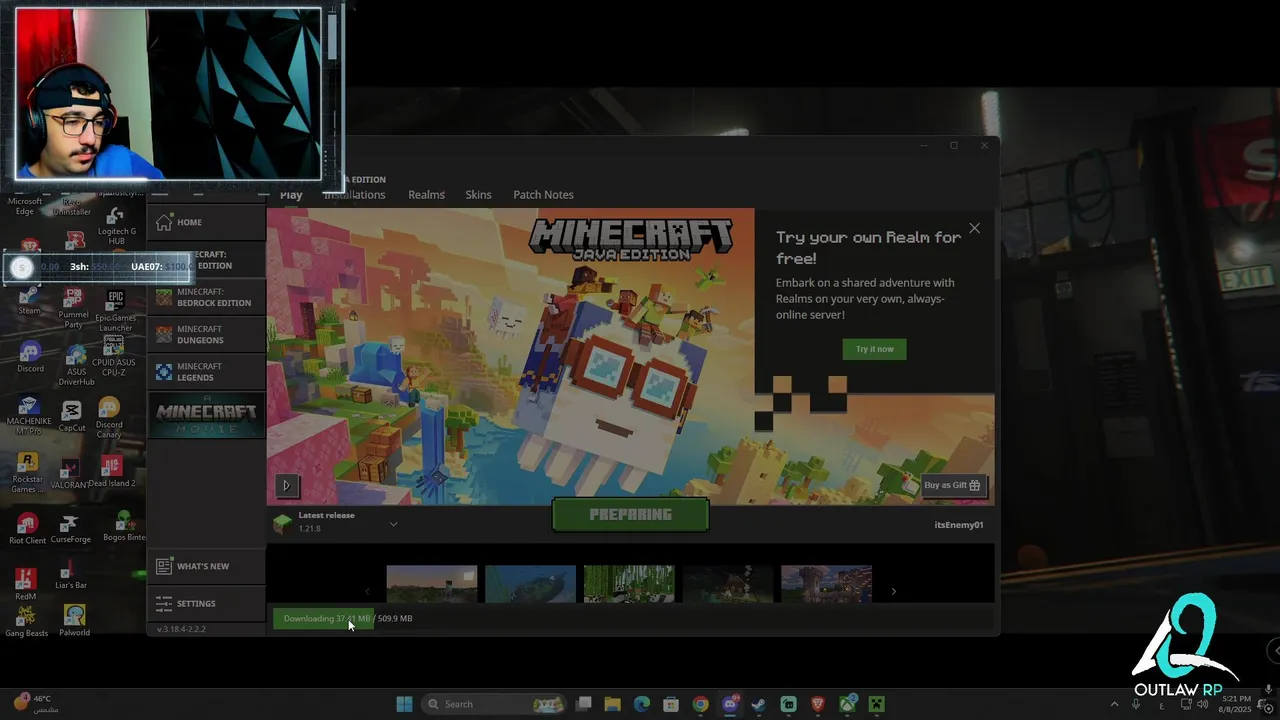Click the Latest release grass block icon

(283, 523)
